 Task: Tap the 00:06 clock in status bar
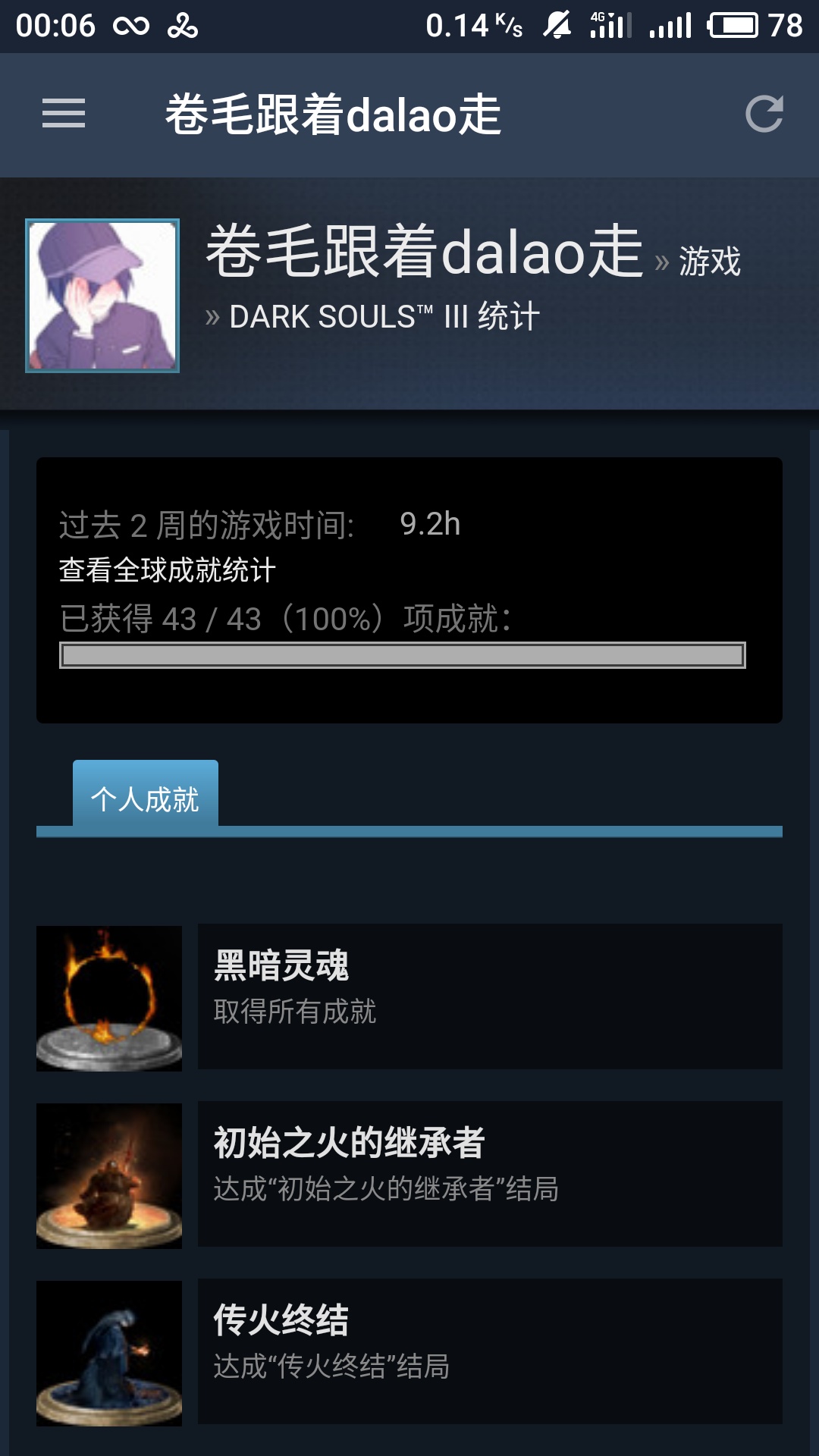[55, 26]
